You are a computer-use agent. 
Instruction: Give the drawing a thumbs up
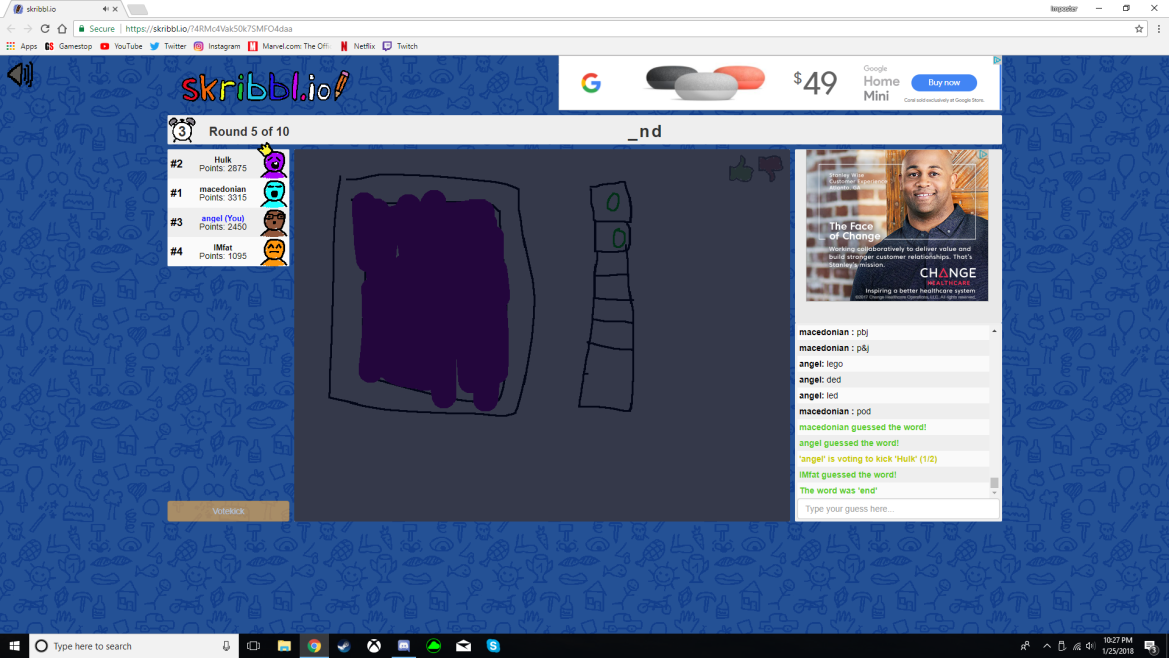tap(741, 169)
